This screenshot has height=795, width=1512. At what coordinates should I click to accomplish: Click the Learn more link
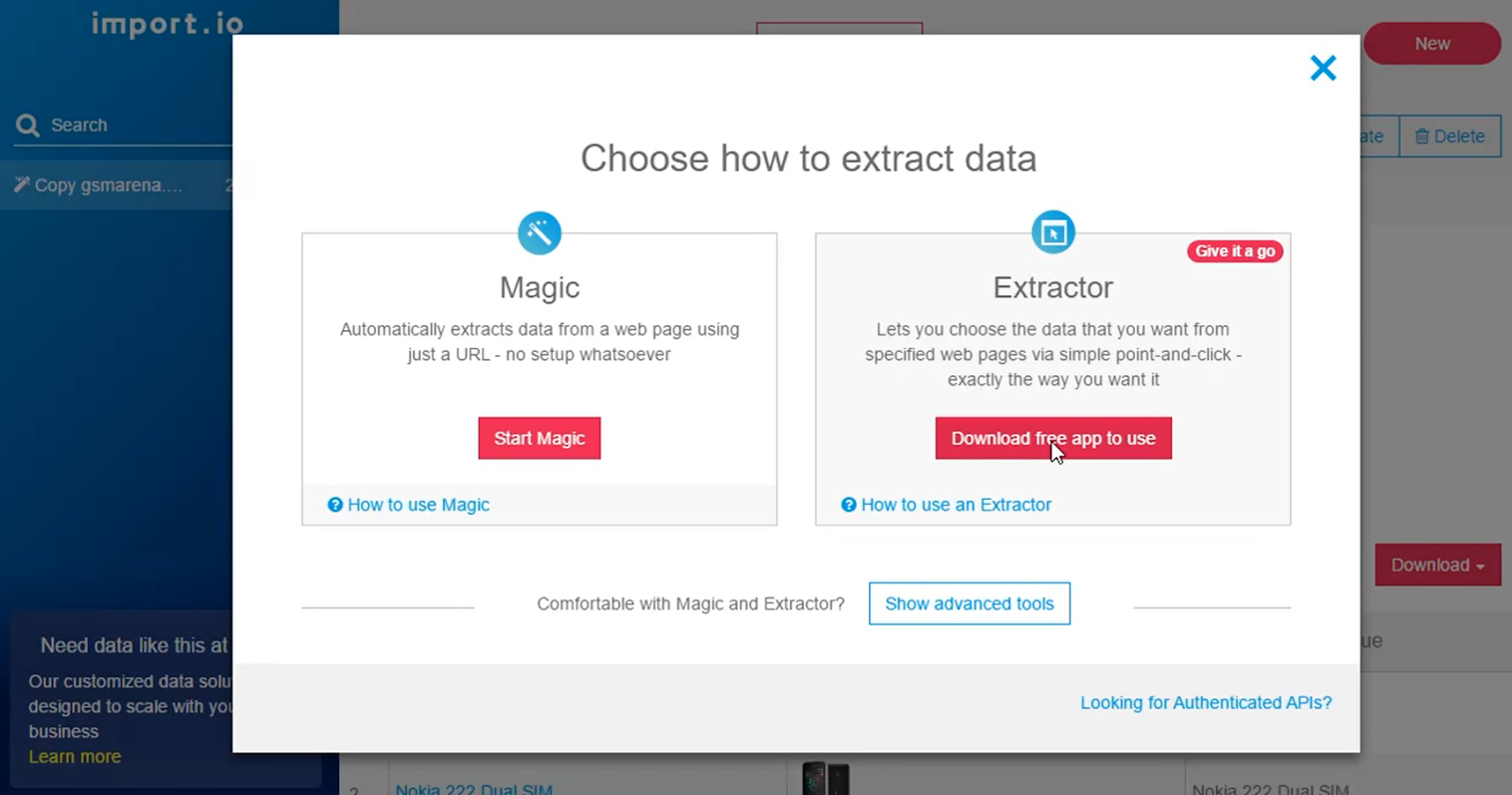(75, 756)
